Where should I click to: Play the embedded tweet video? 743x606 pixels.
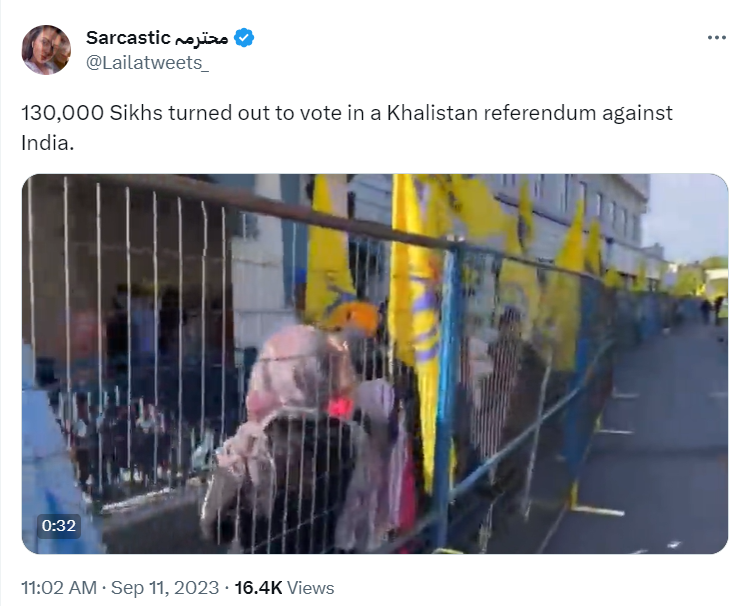click(x=375, y=363)
